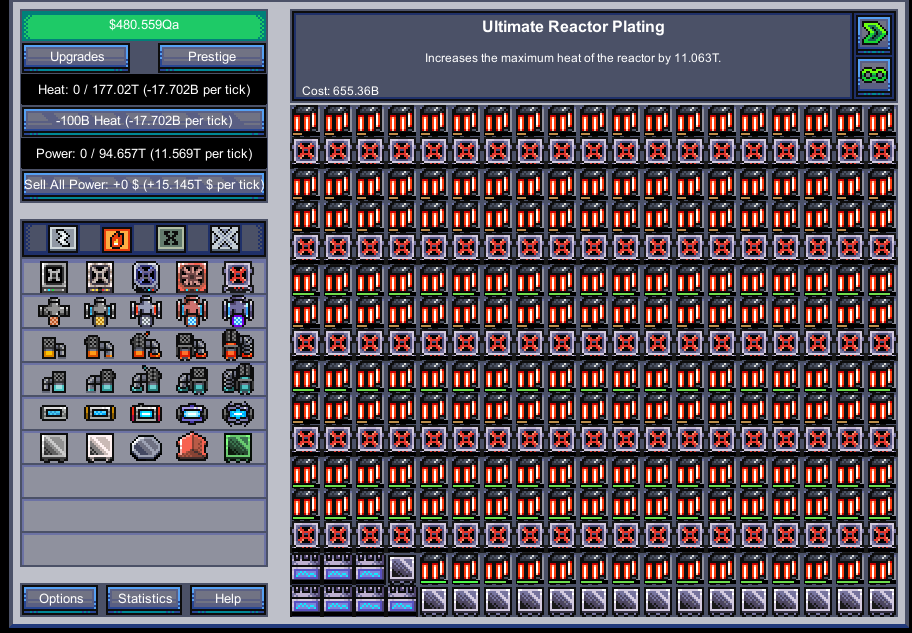Click Sell All Power button
Image resolution: width=912 pixels, height=633 pixels.
tap(144, 185)
